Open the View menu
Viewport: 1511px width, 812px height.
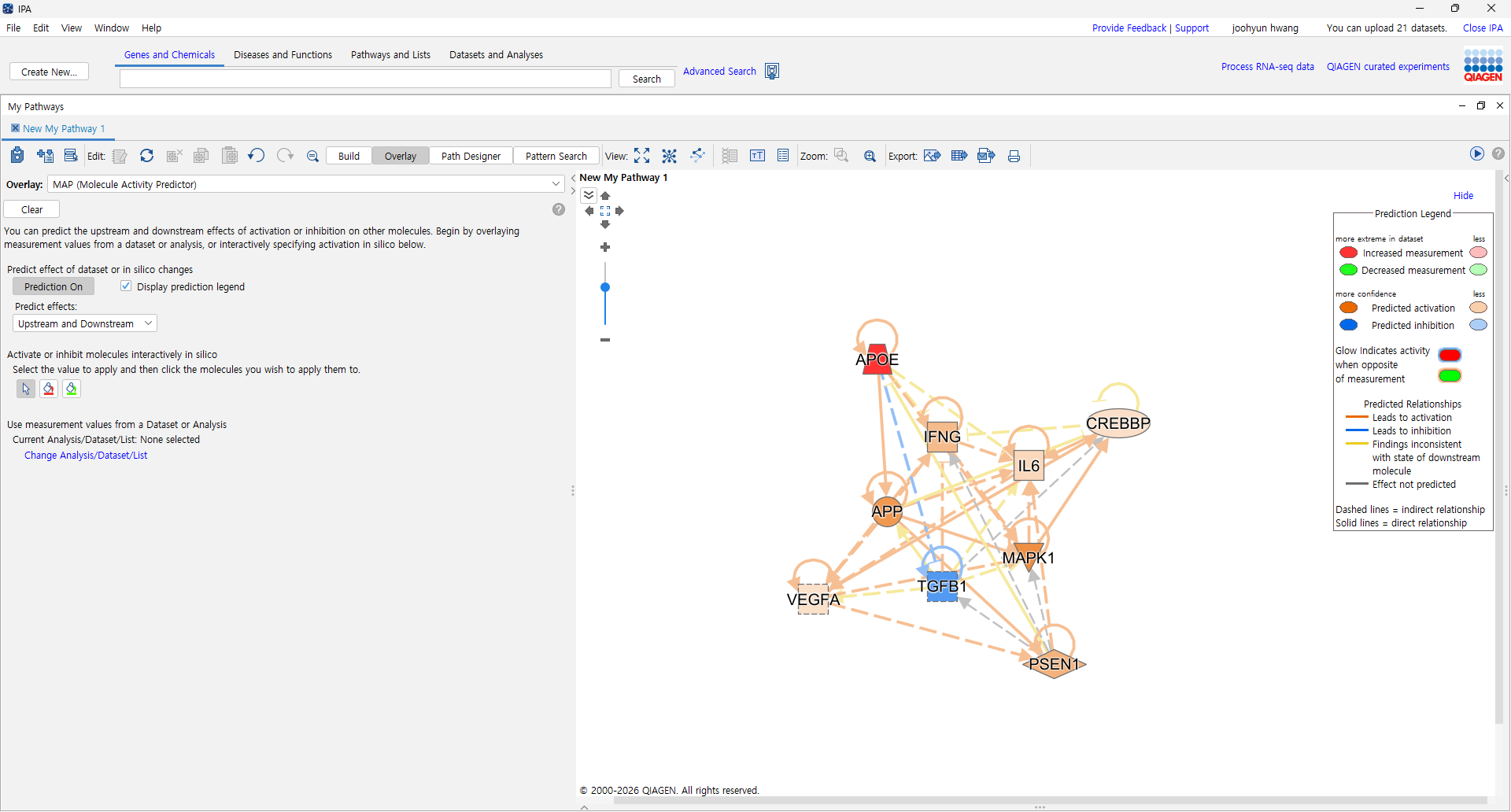[72, 28]
